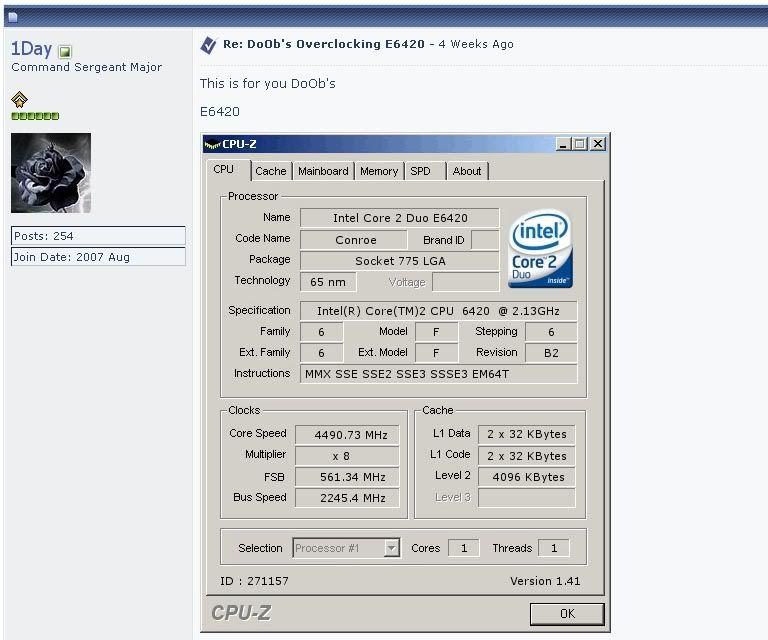
Task: Select the SPD tab
Action: tap(420, 171)
